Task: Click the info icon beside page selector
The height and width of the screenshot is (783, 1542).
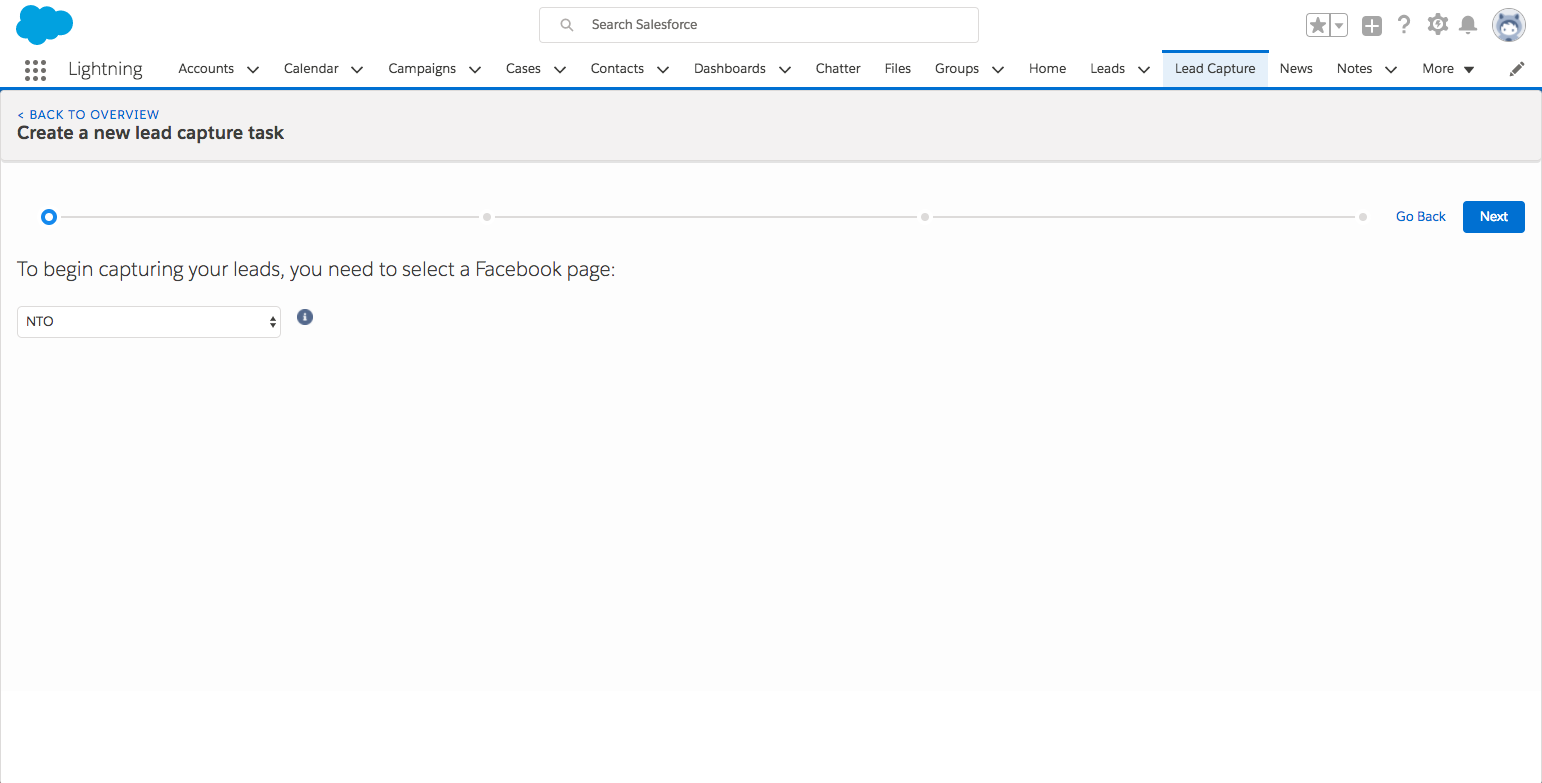Action: coord(305,317)
